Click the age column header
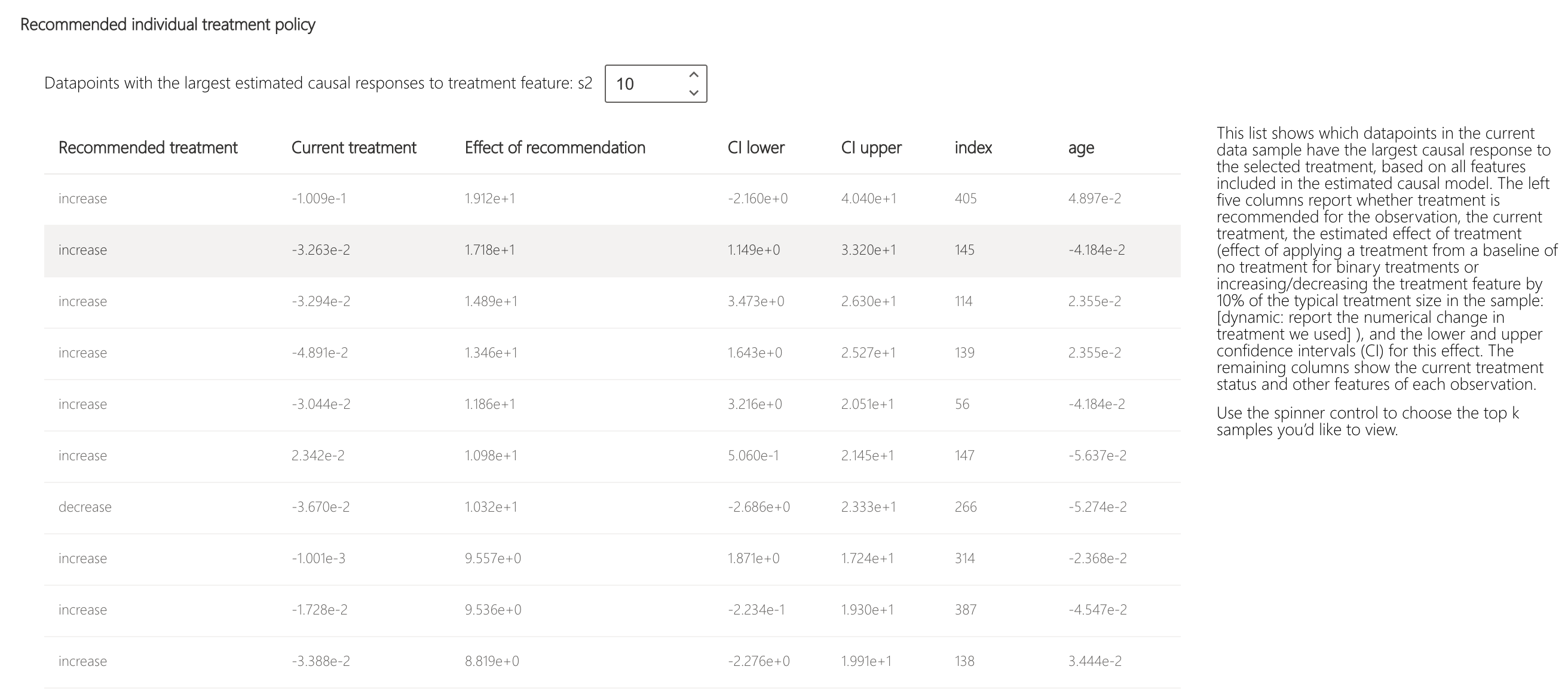Screen dimensions: 1568x697 click(x=1081, y=148)
